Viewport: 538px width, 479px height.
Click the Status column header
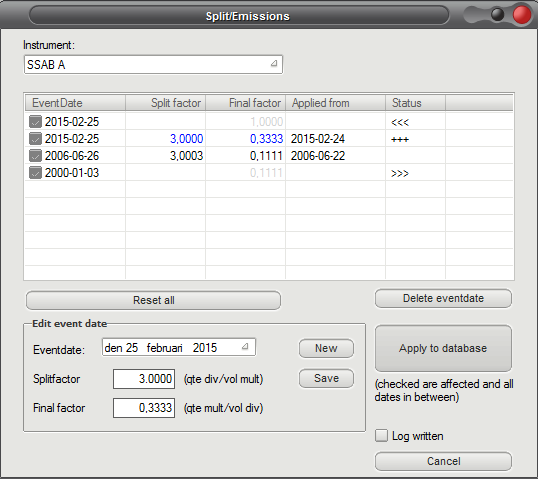pyautogui.click(x=416, y=103)
